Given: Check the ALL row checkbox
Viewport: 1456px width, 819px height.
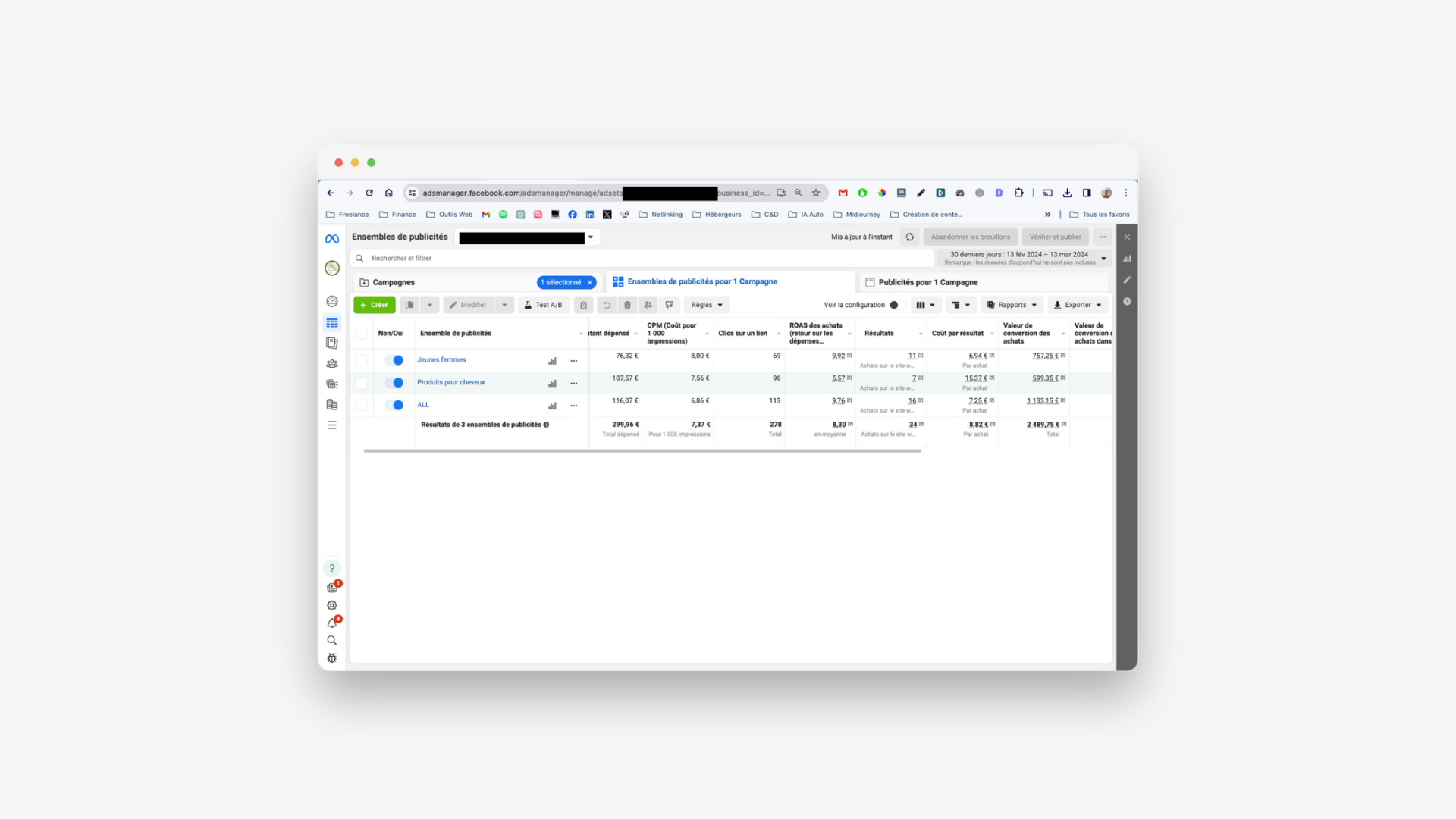Looking at the screenshot, I should (x=362, y=405).
